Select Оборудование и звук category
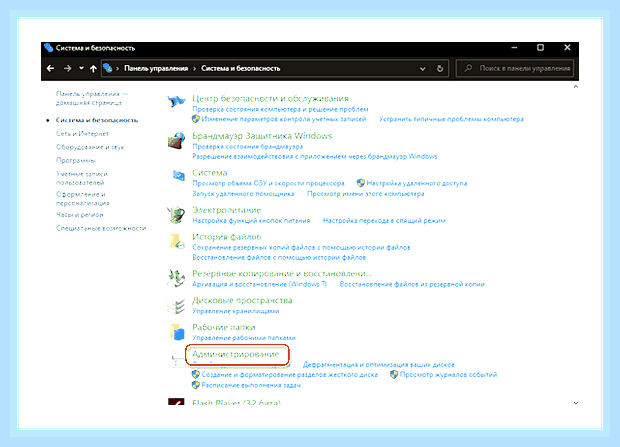Screen dimensions: 620x447 (90, 147)
